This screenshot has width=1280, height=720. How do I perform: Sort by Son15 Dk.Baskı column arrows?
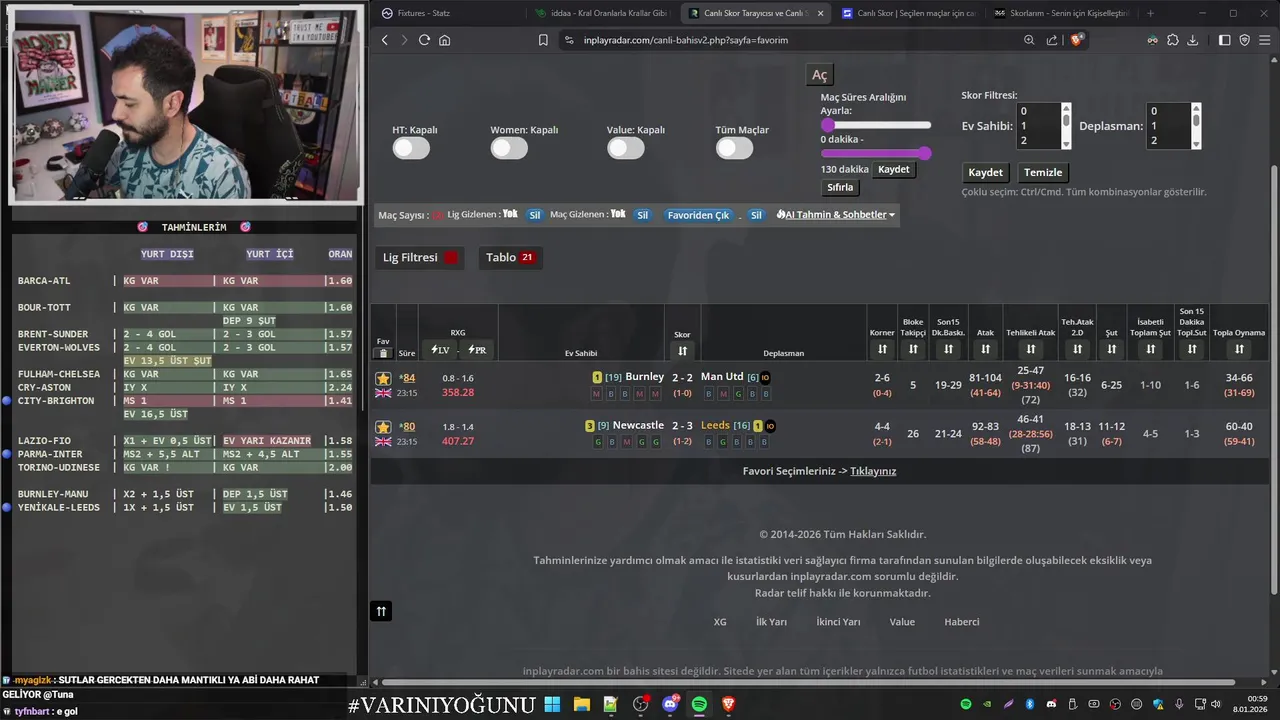pyautogui.click(x=948, y=349)
